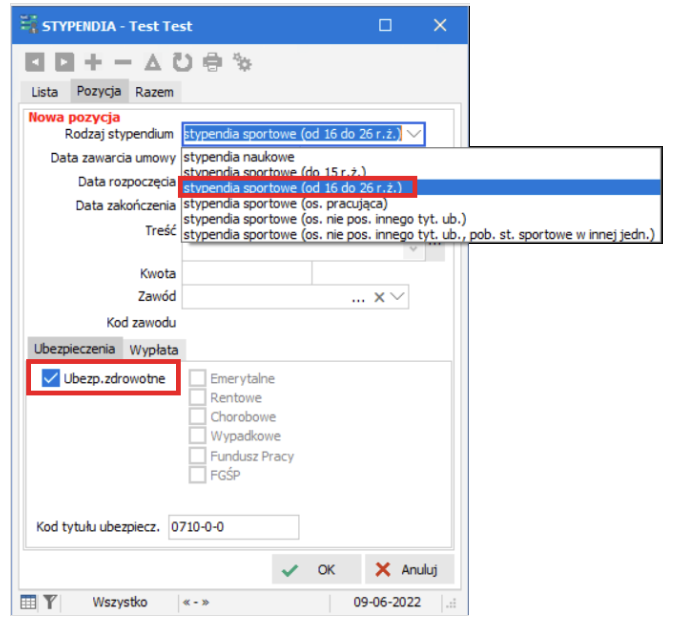This screenshot has height=624, width=678.
Task: Switch to Razem tab
Action: coord(154,92)
